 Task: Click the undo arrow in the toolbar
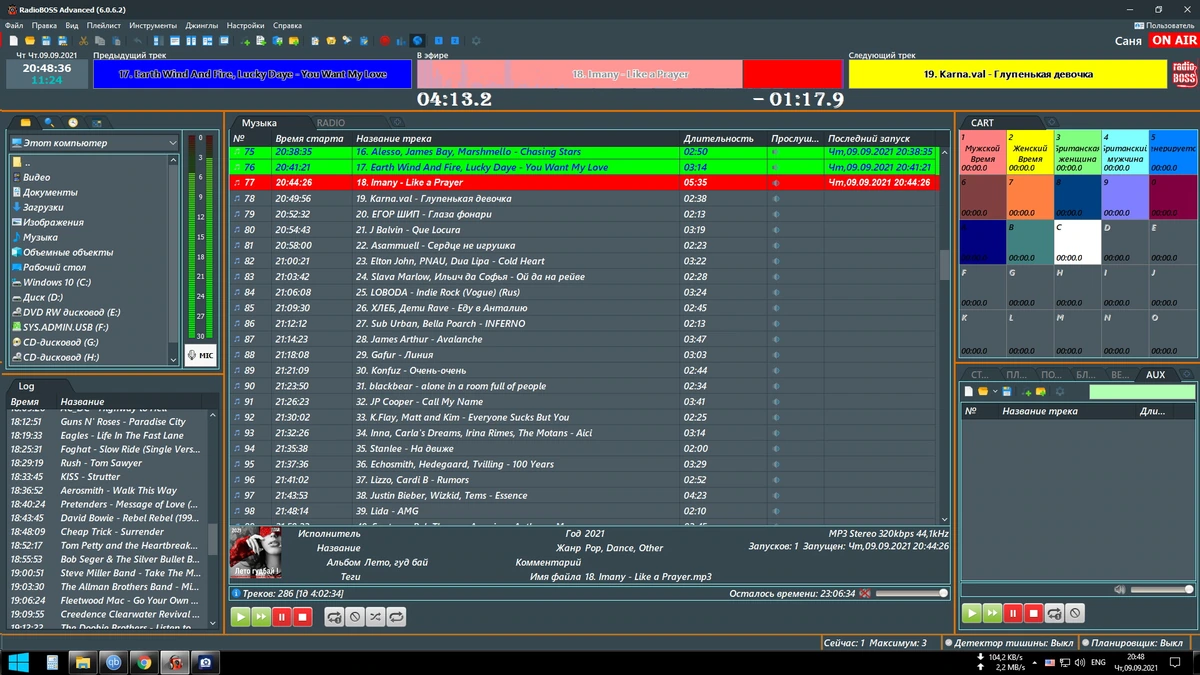(137, 41)
